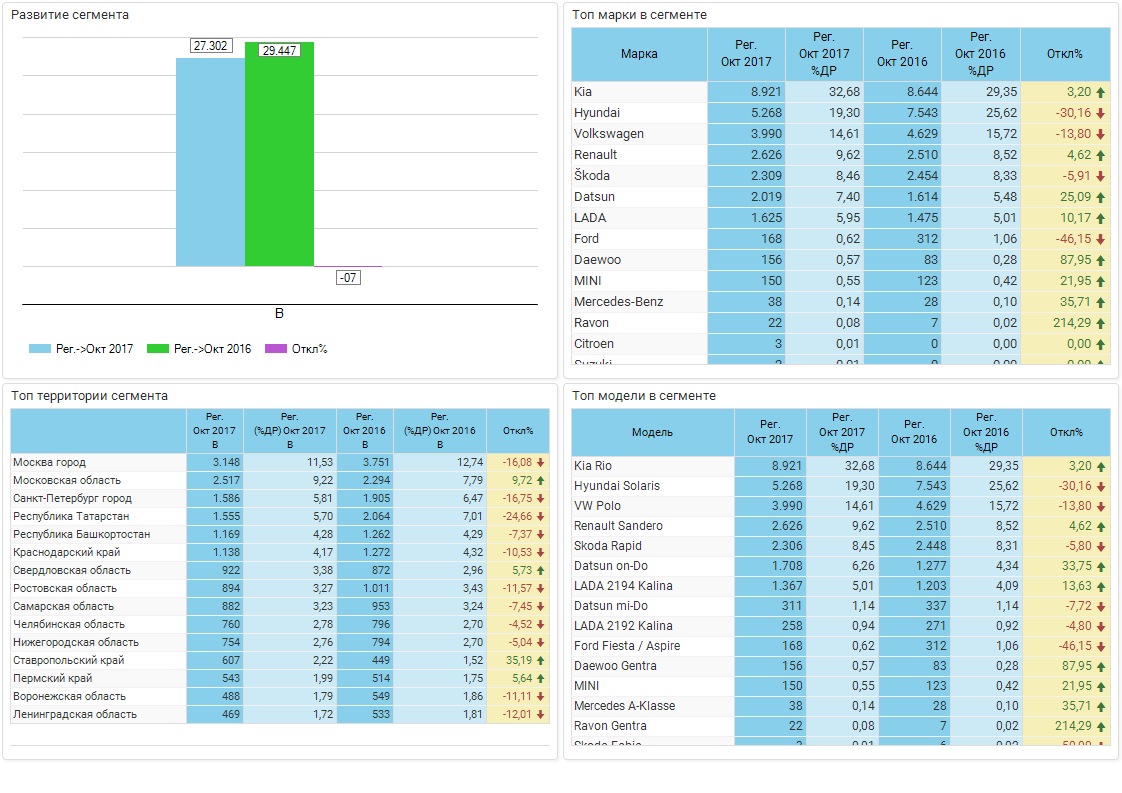Select the blue 27.302 bar in the chart
Screen dimensions: 1122x793
(210, 162)
